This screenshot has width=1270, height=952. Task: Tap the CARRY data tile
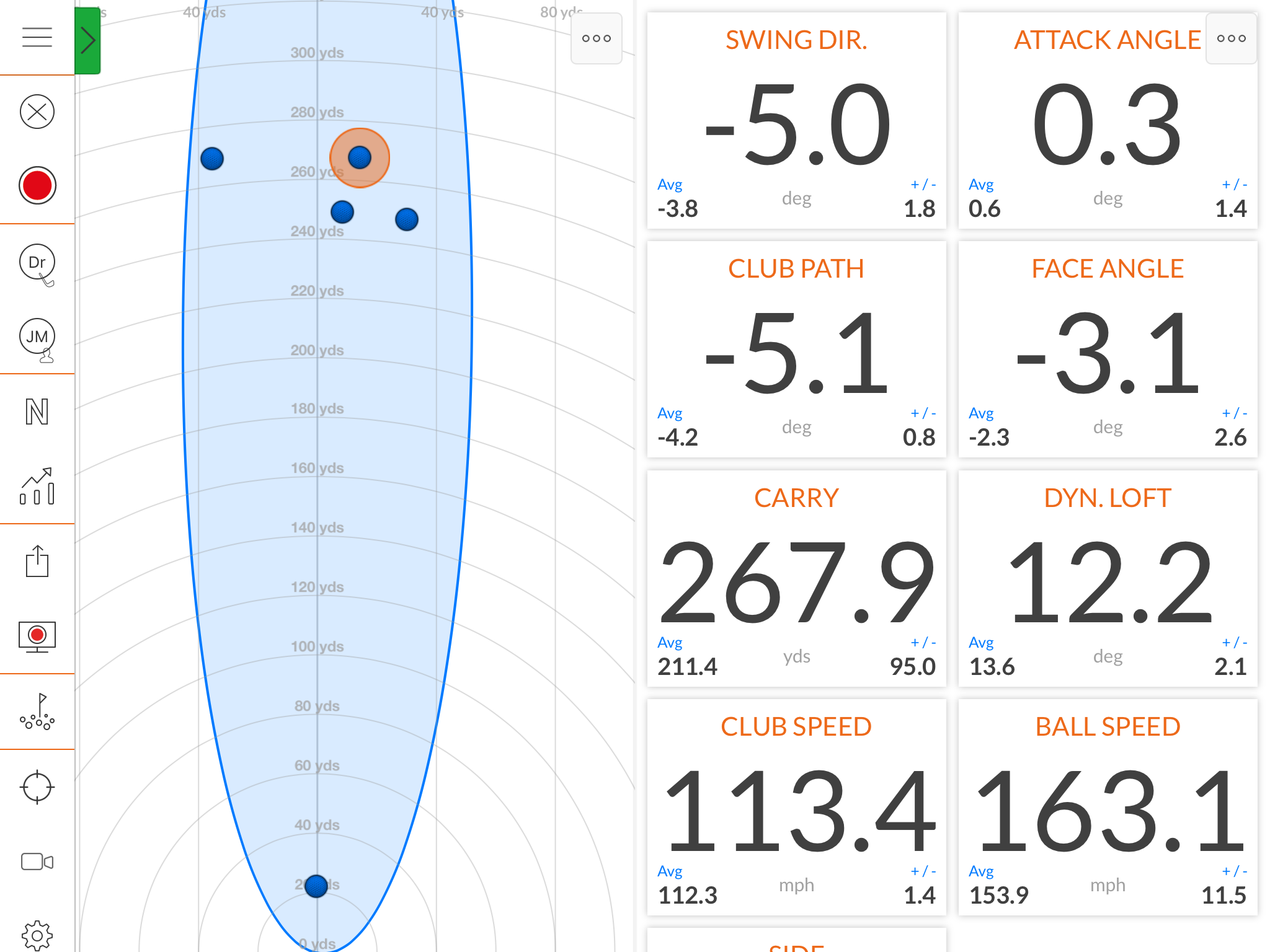click(x=796, y=578)
